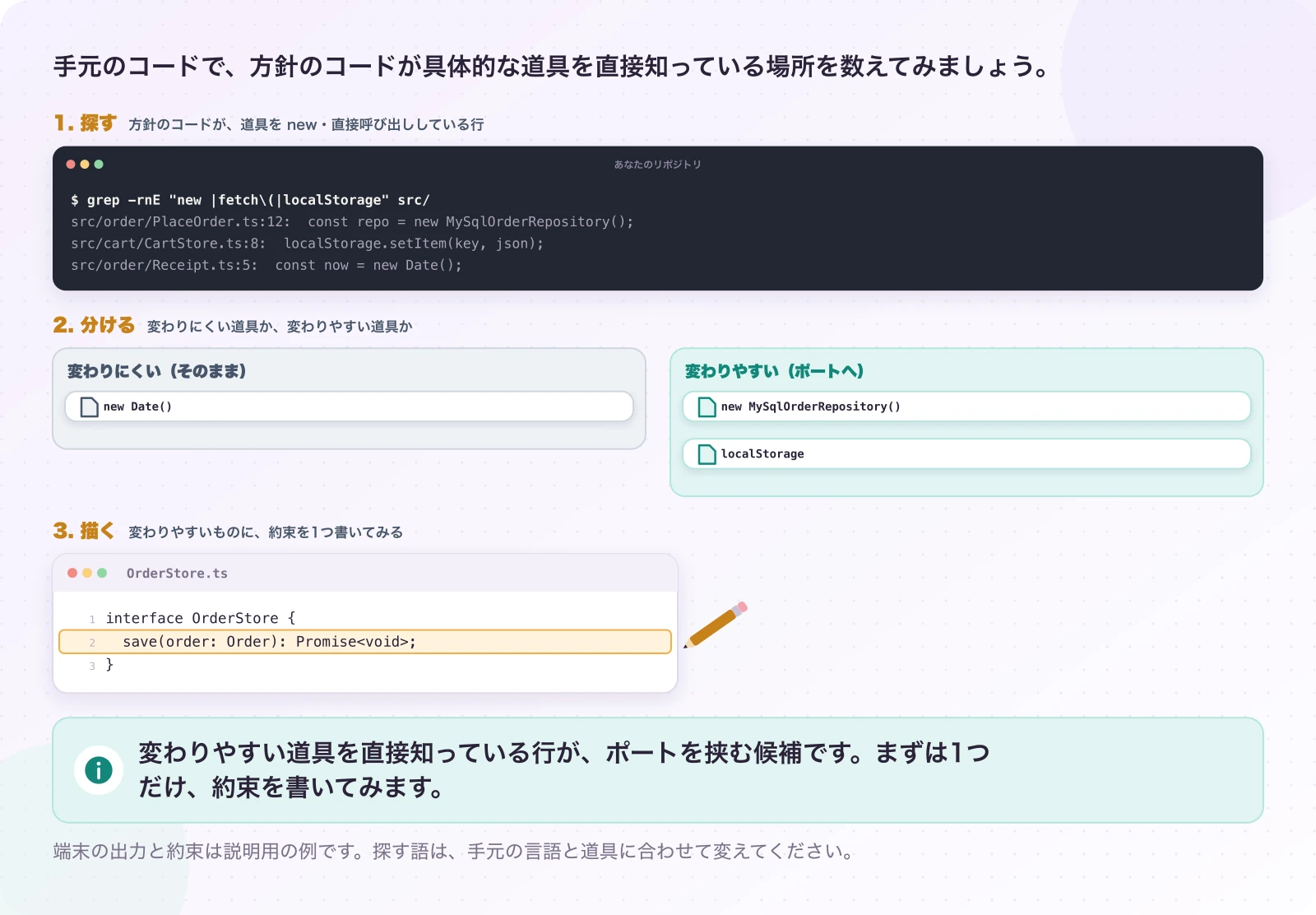The height and width of the screenshot is (915, 1316).
Task: Click the 3. 描く step heading
Action: [84, 531]
